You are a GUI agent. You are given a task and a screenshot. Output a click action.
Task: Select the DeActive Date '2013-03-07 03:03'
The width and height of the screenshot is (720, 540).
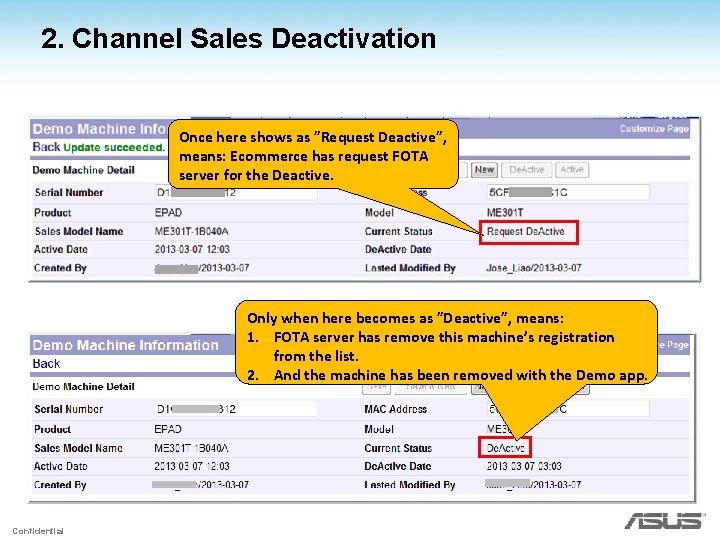tap(524, 466)
